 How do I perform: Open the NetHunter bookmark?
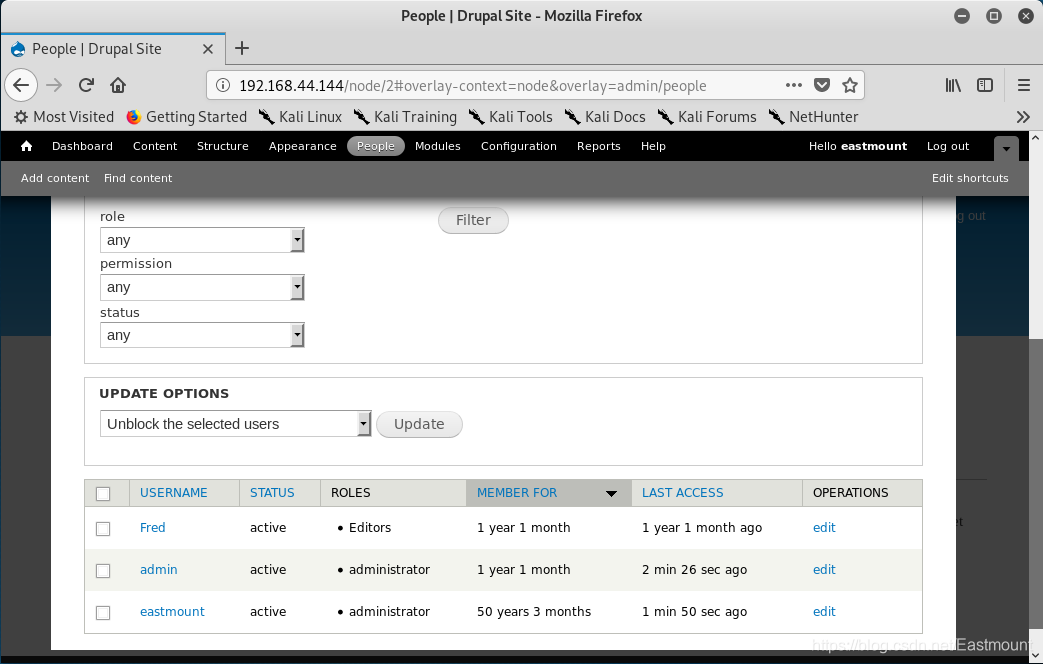tap(813, 117)
